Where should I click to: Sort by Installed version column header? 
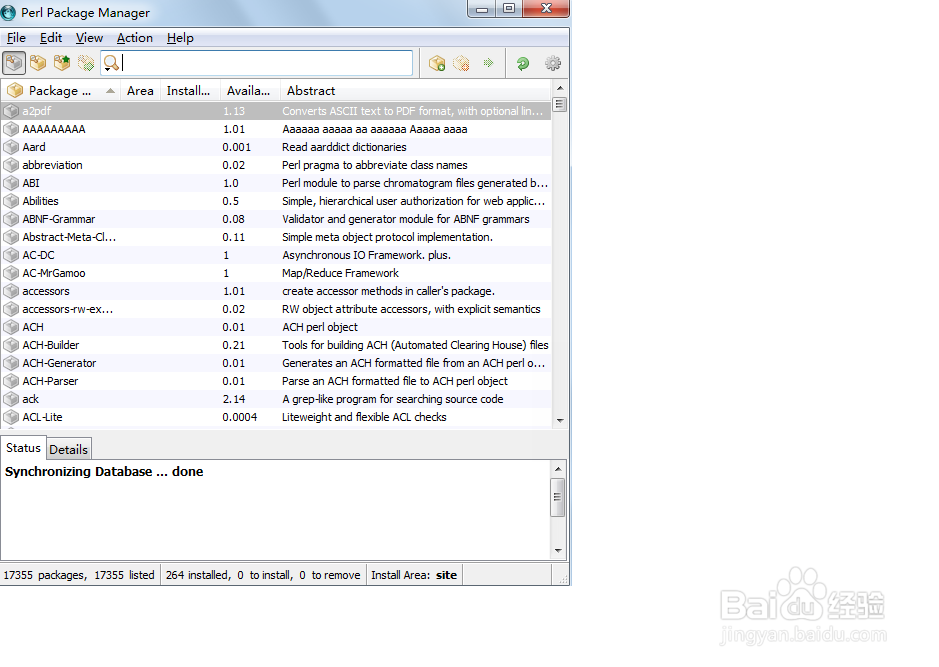pos(189,90)
